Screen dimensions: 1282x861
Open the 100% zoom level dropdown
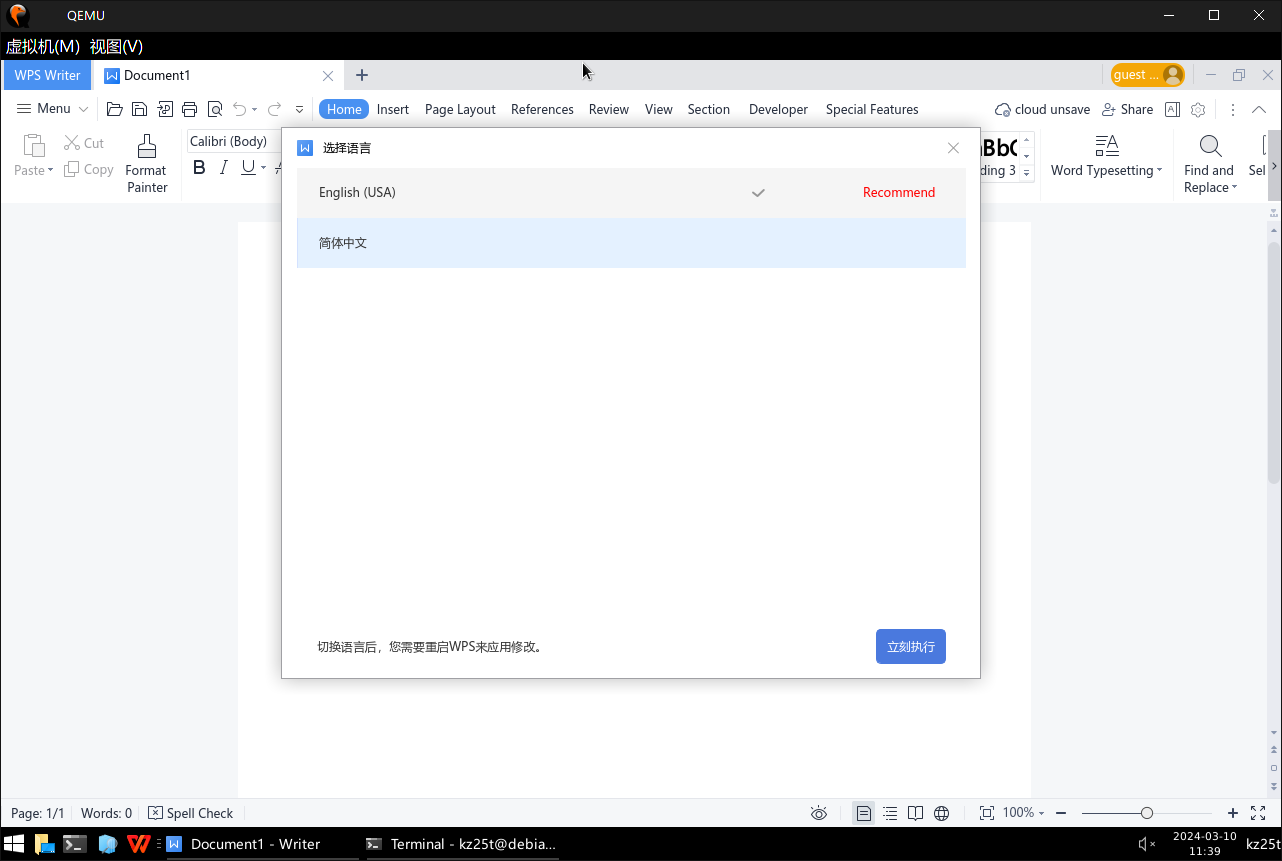[x=1024, y=813]
